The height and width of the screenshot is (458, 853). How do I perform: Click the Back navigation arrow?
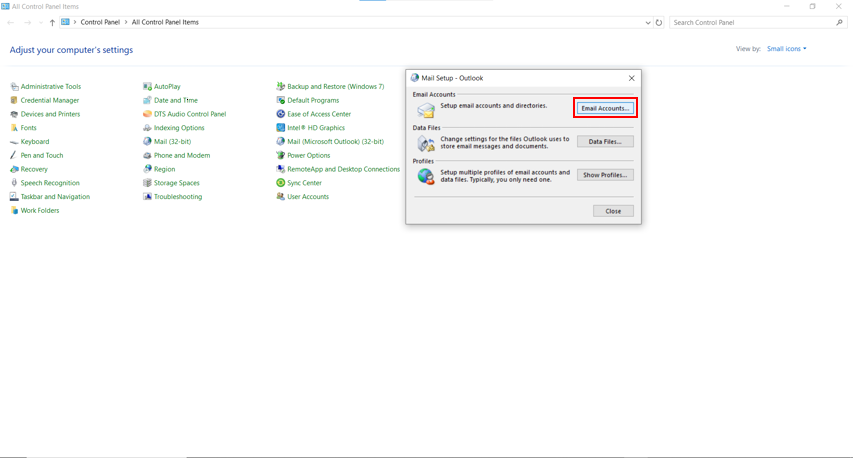pyautogui.click(x=10, y=23)
